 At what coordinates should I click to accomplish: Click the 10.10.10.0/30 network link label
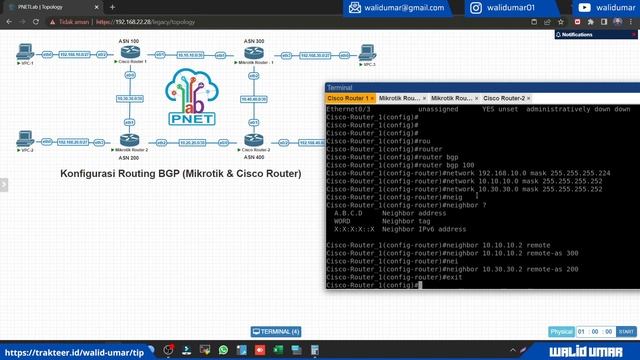point(190,55)
